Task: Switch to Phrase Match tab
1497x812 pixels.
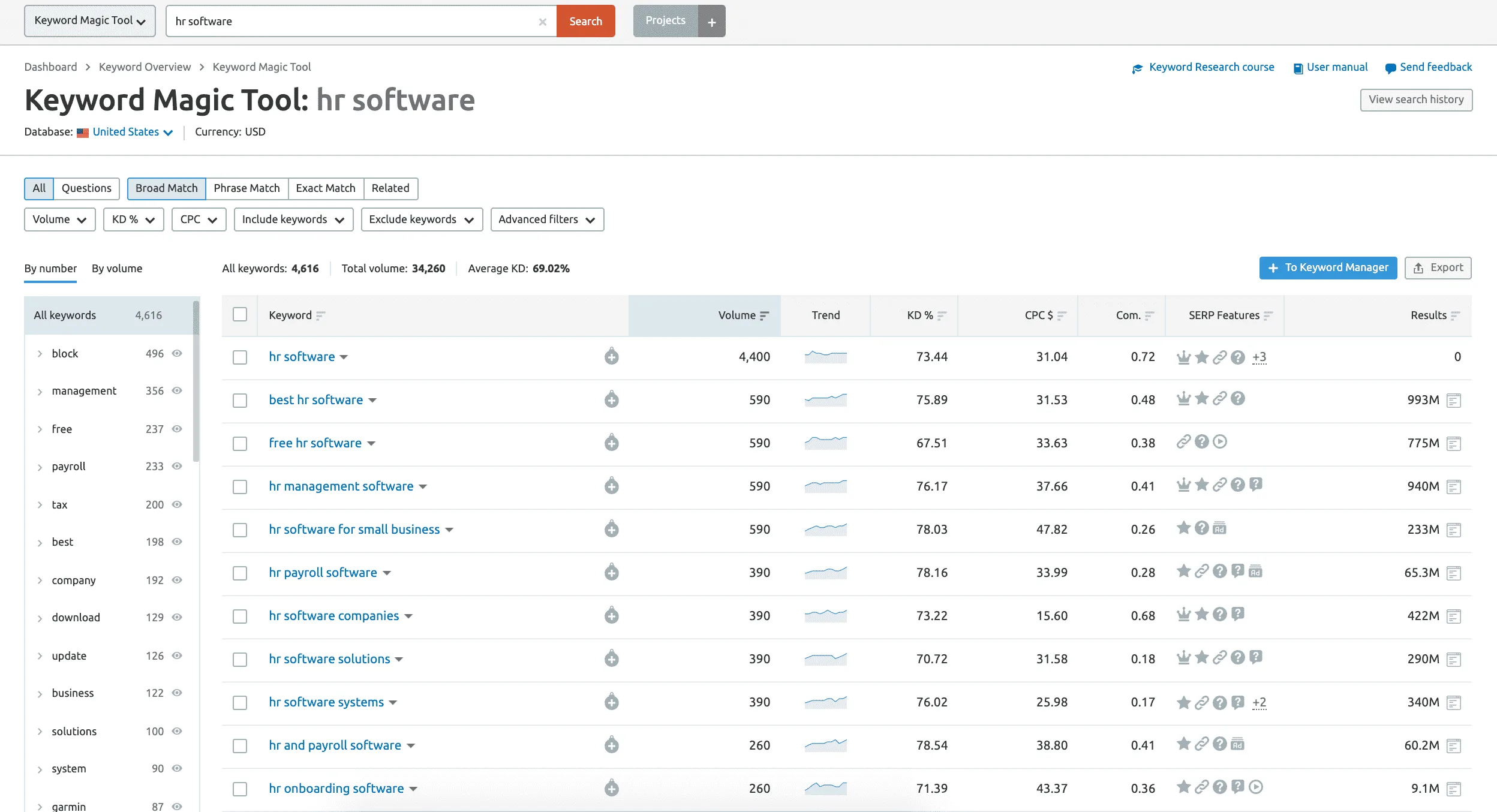Action: point(247,188)
